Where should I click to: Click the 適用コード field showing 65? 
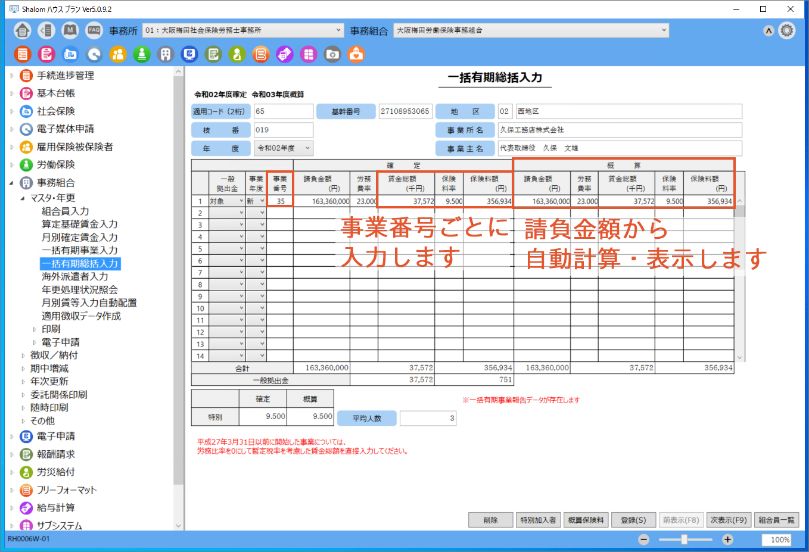(284, 111)
